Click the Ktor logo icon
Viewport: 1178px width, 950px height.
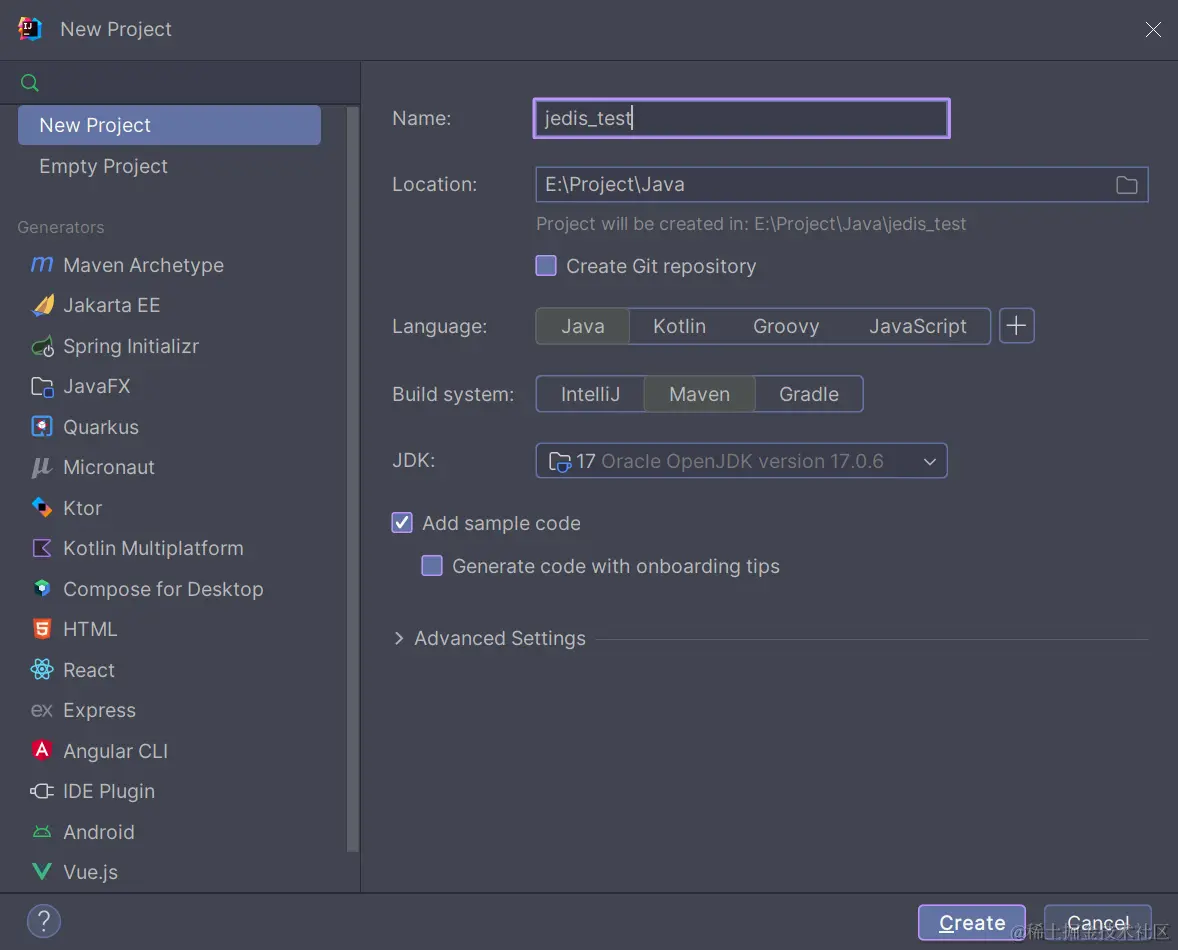42,508
